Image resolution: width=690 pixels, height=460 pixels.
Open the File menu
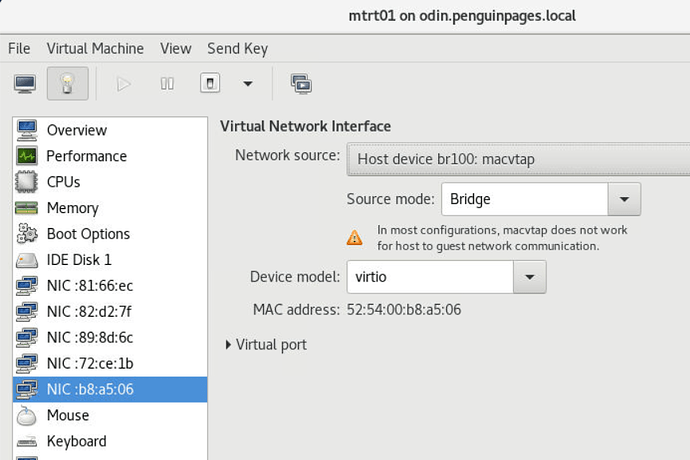19,48
